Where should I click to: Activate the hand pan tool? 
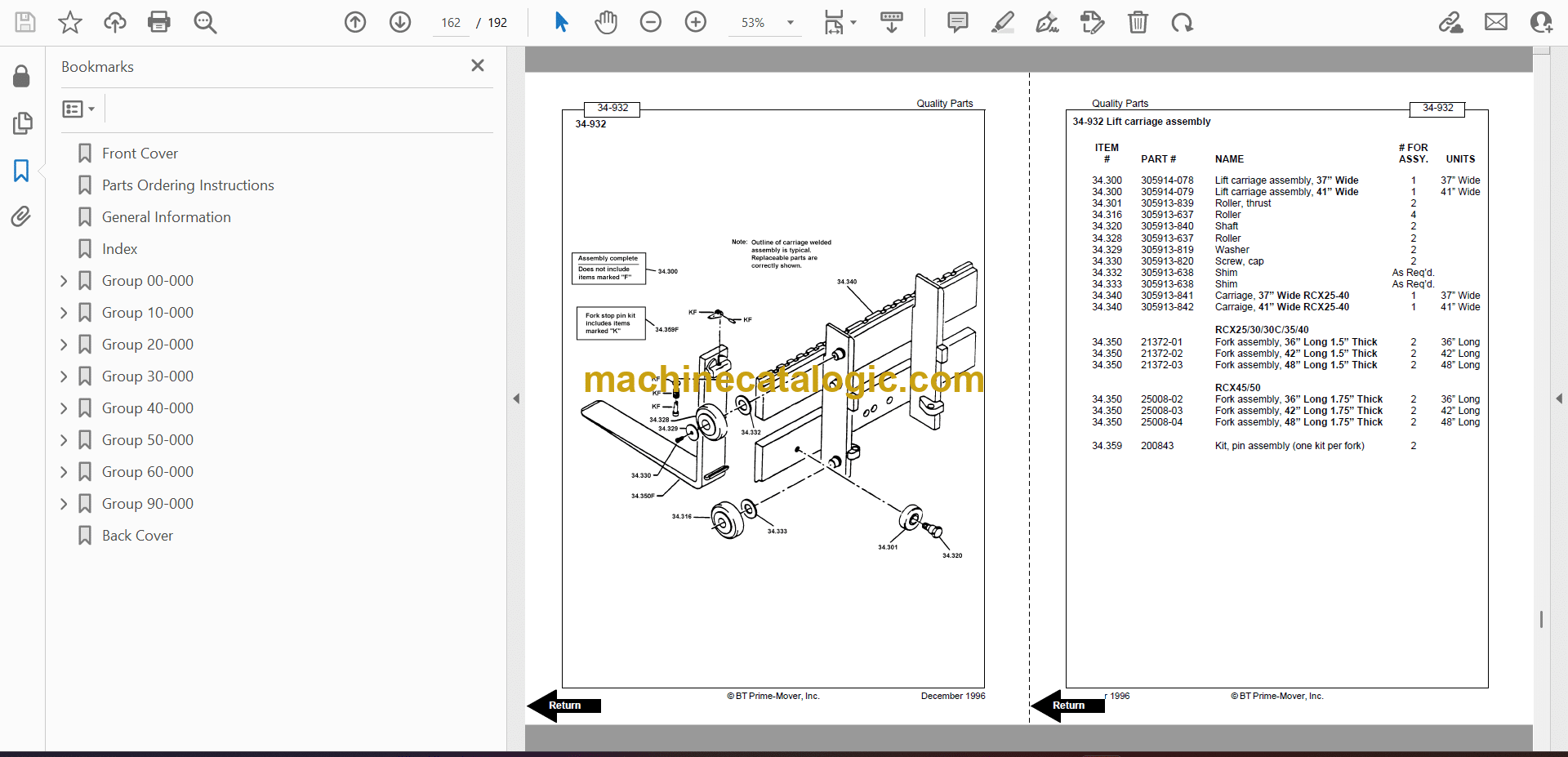click(606, 22)
